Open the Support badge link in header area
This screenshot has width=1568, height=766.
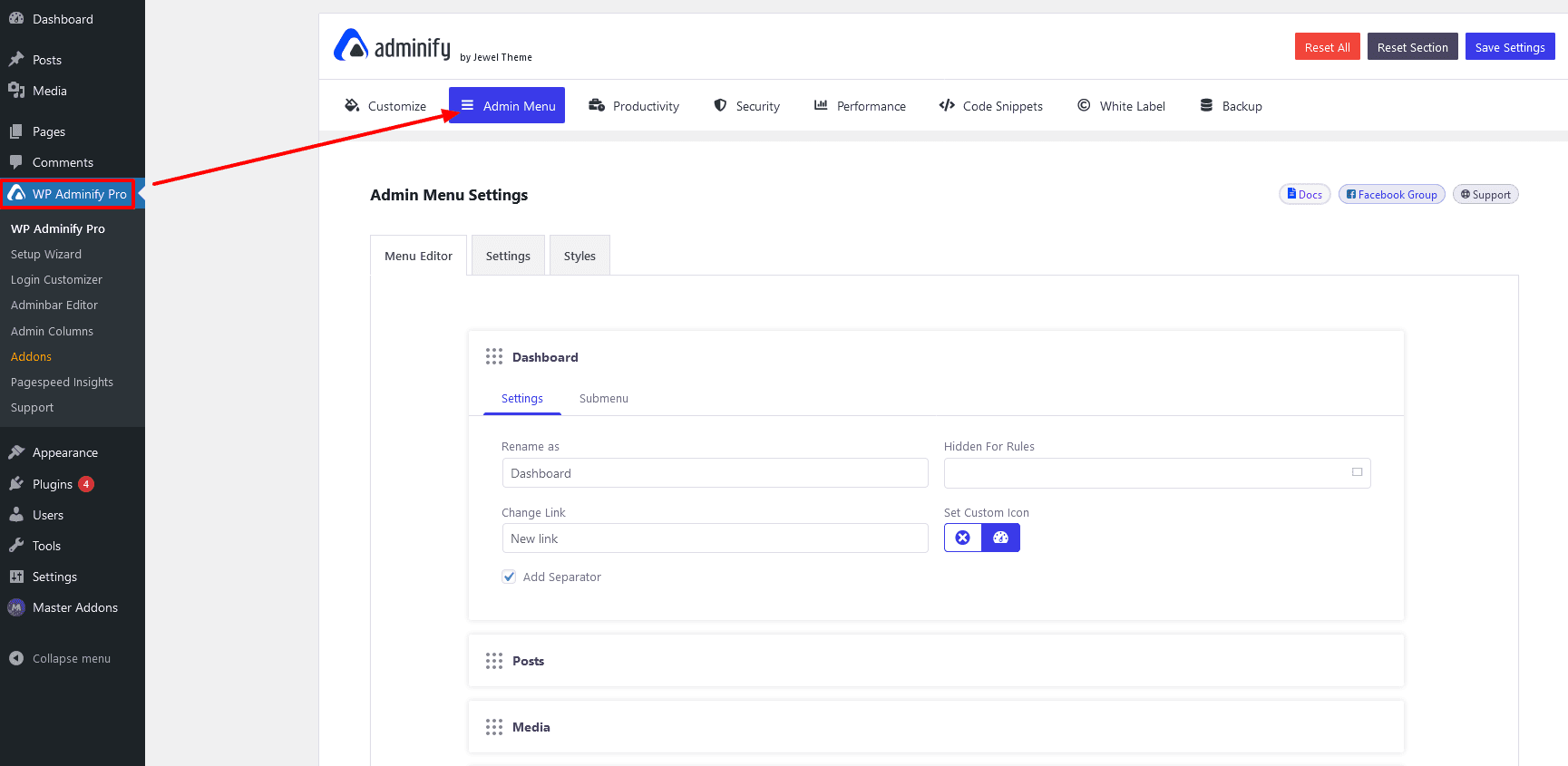point(1485,194)
